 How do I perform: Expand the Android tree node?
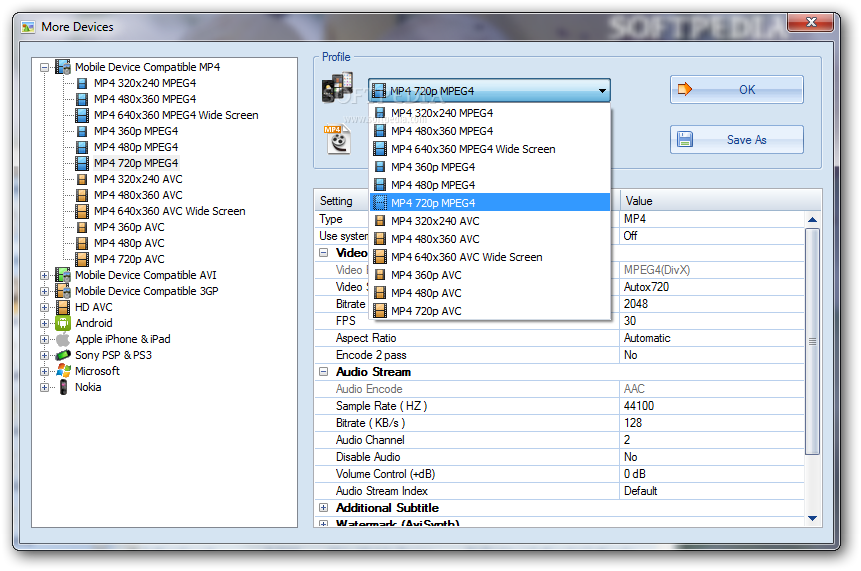pyautogui.click(x=44, y=323)
